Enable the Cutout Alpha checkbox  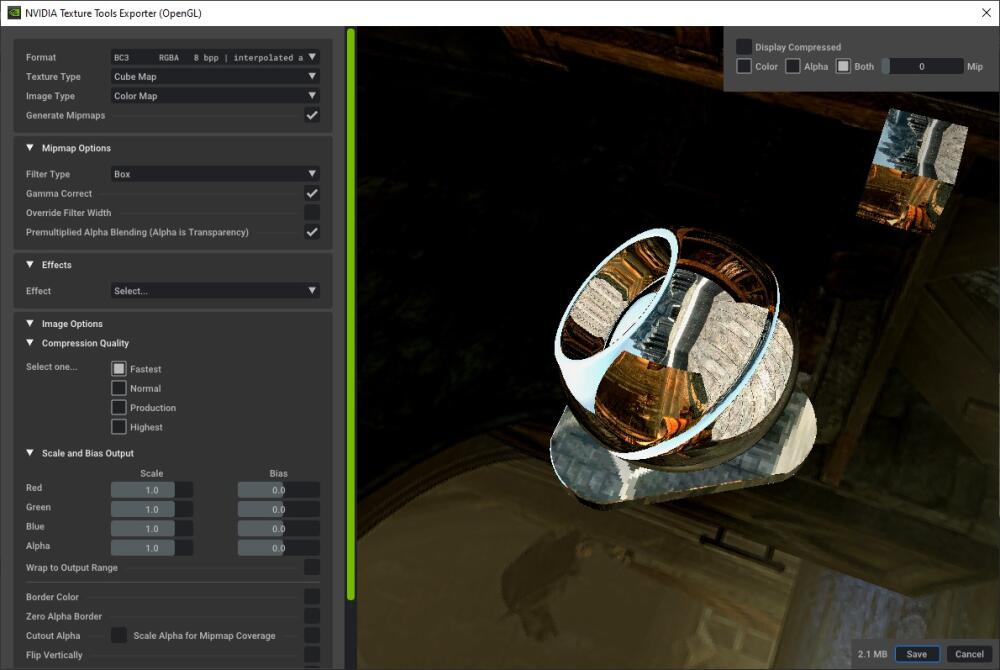(119, 636)
